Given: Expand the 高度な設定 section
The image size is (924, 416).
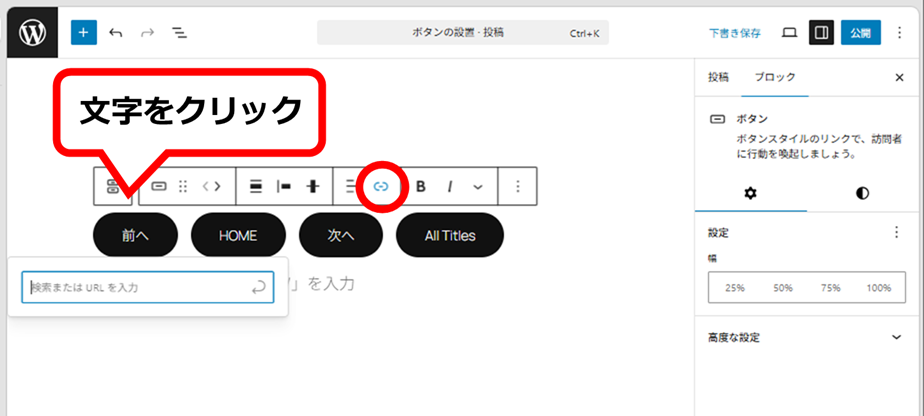Looking at the screenshot, I should pyautogui.click(x=896, y=338).
